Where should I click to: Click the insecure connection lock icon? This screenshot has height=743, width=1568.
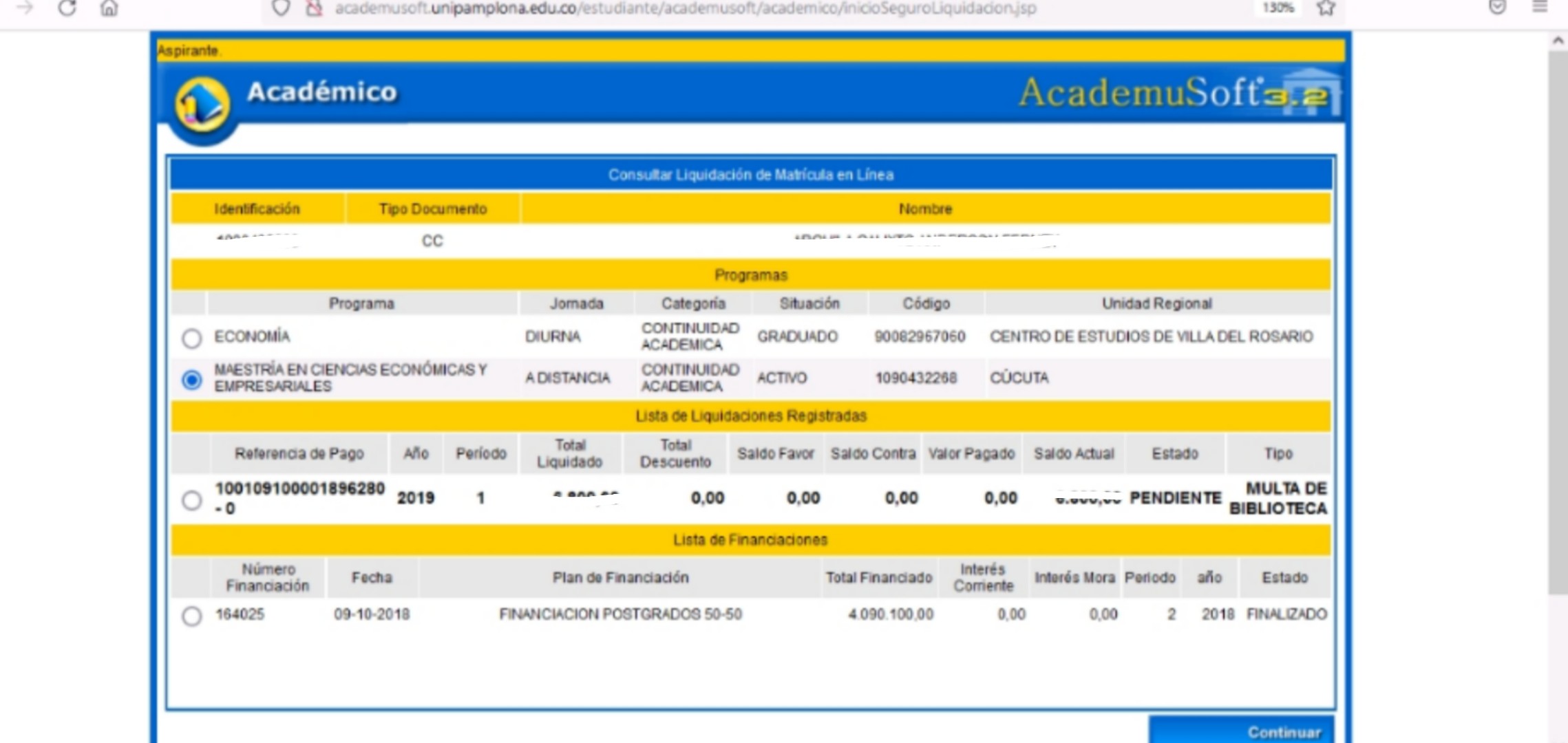(x=314, y=8)
